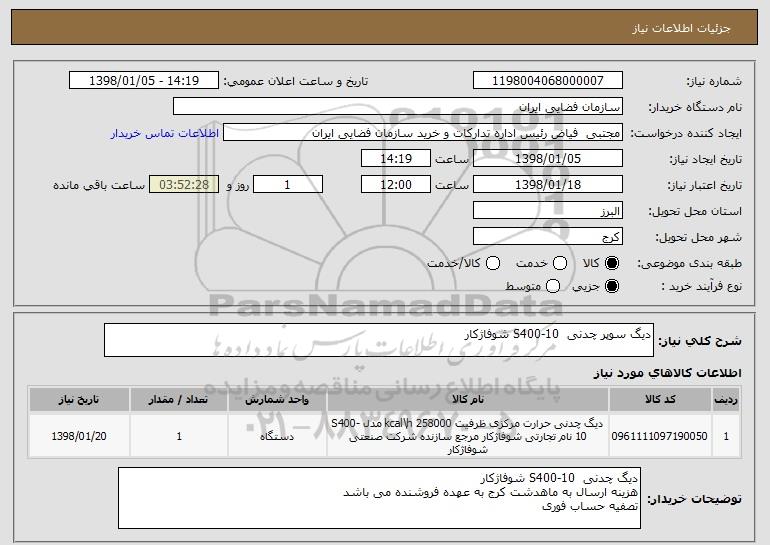Click the اطلاعات کالاهای مورد نیاز section heading
770x545 pixels.
pos(668,373)
